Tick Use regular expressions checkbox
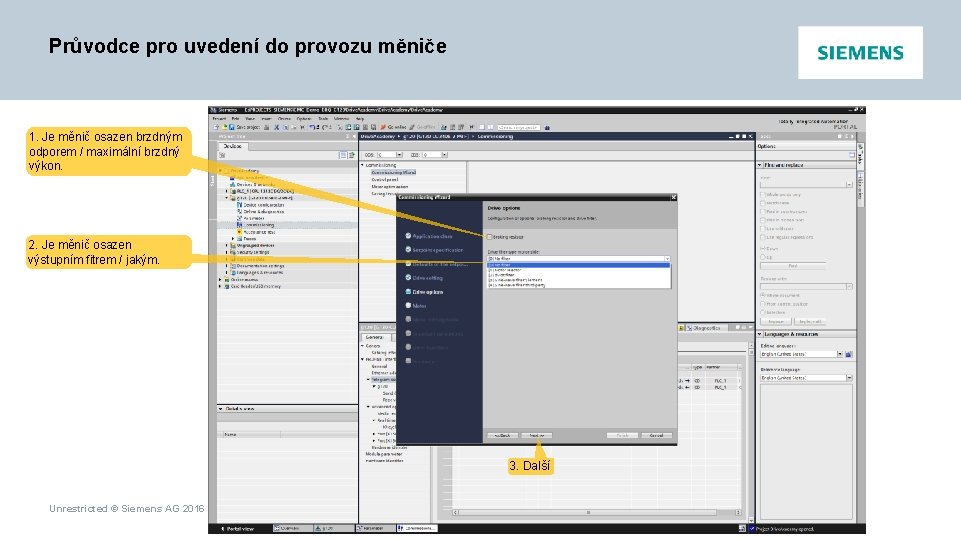Viewport: 961px width, 540px height. click(763, 237)
